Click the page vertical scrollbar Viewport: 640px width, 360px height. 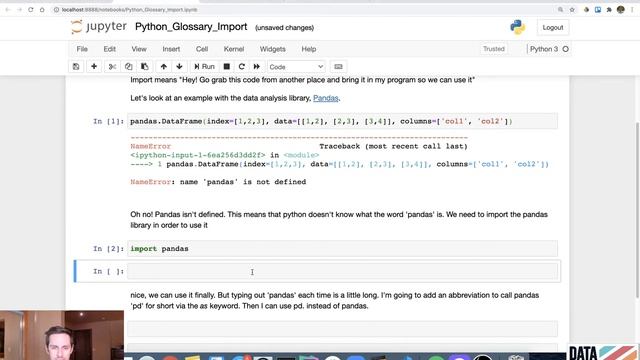637,210
